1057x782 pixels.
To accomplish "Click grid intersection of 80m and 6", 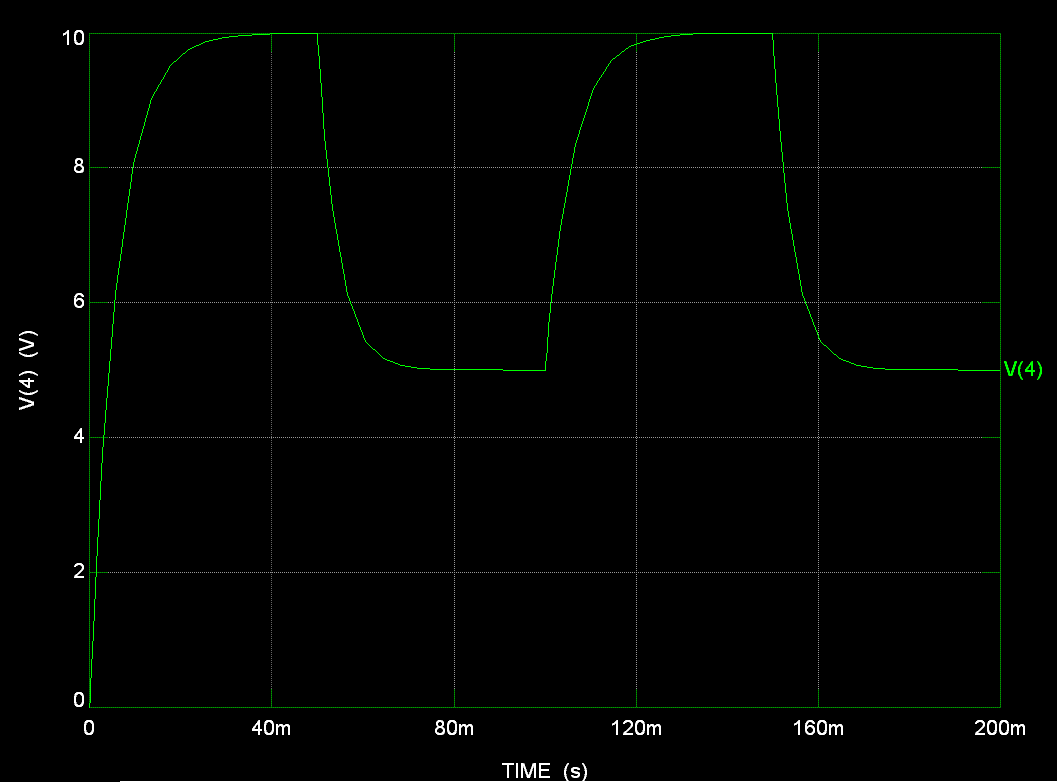I will point(454,303).
